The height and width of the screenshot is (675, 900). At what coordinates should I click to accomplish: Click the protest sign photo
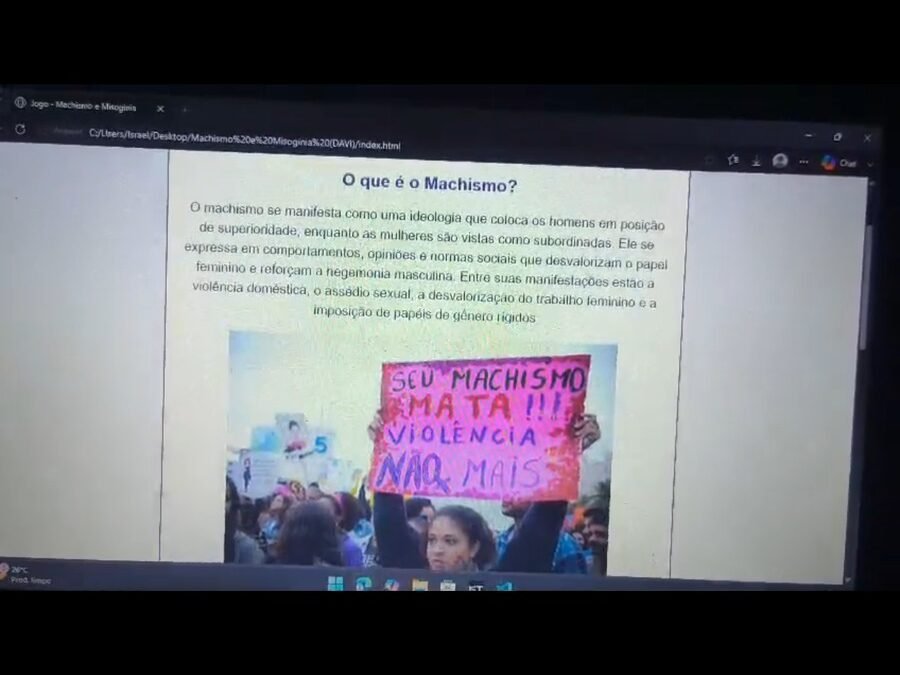(x=419, y=452)
